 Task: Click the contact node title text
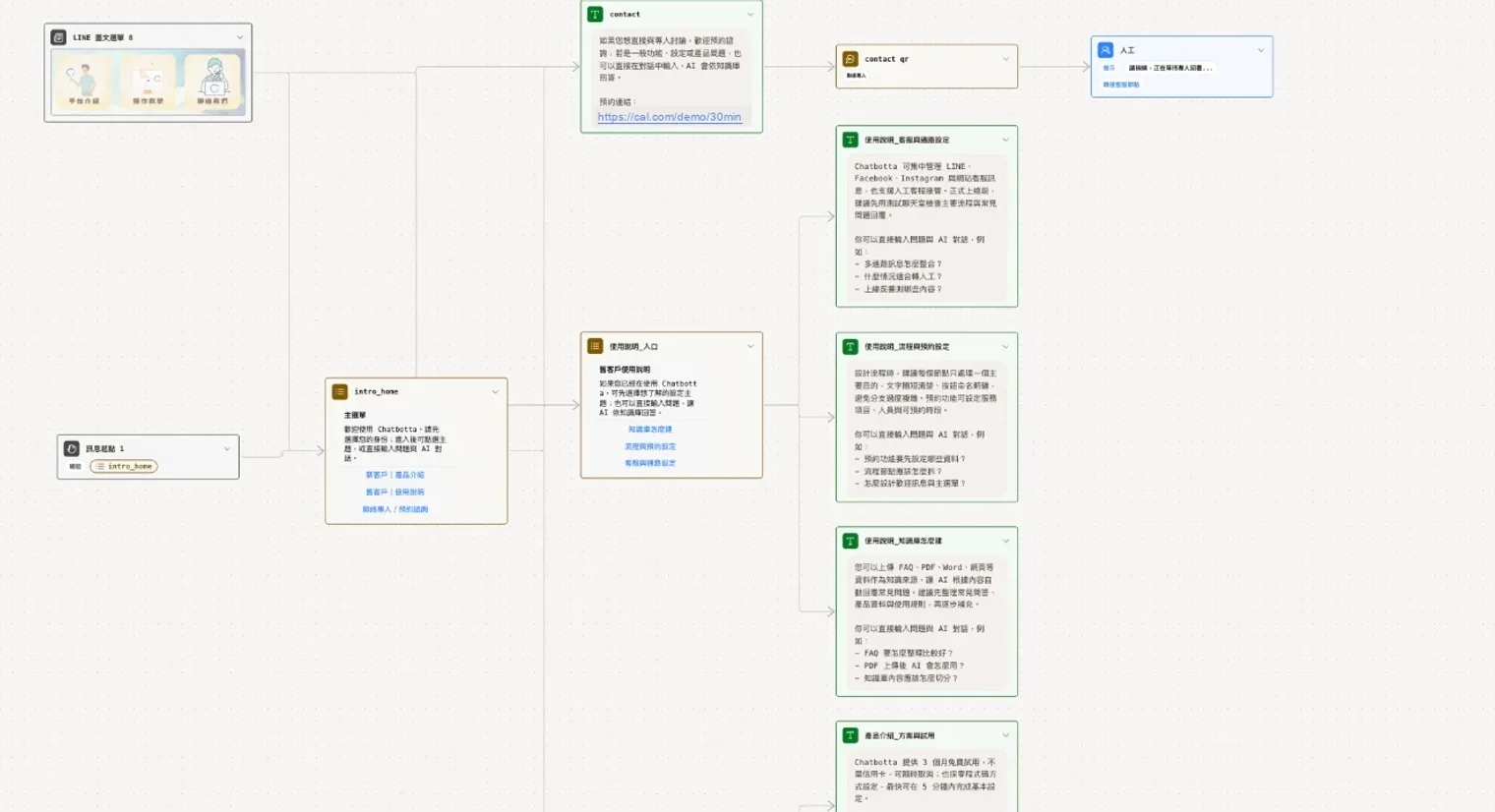(625, 15)
